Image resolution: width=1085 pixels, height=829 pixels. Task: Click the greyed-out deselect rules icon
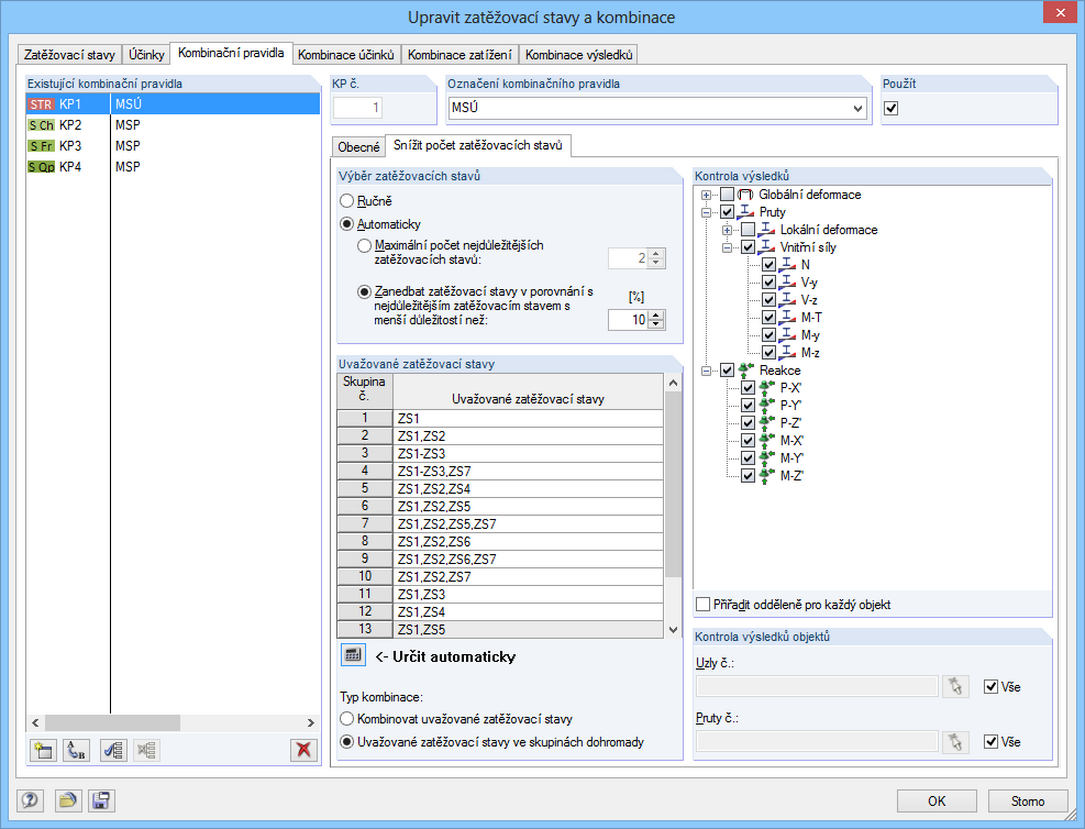pyautogui.click(x=147, y=750)
